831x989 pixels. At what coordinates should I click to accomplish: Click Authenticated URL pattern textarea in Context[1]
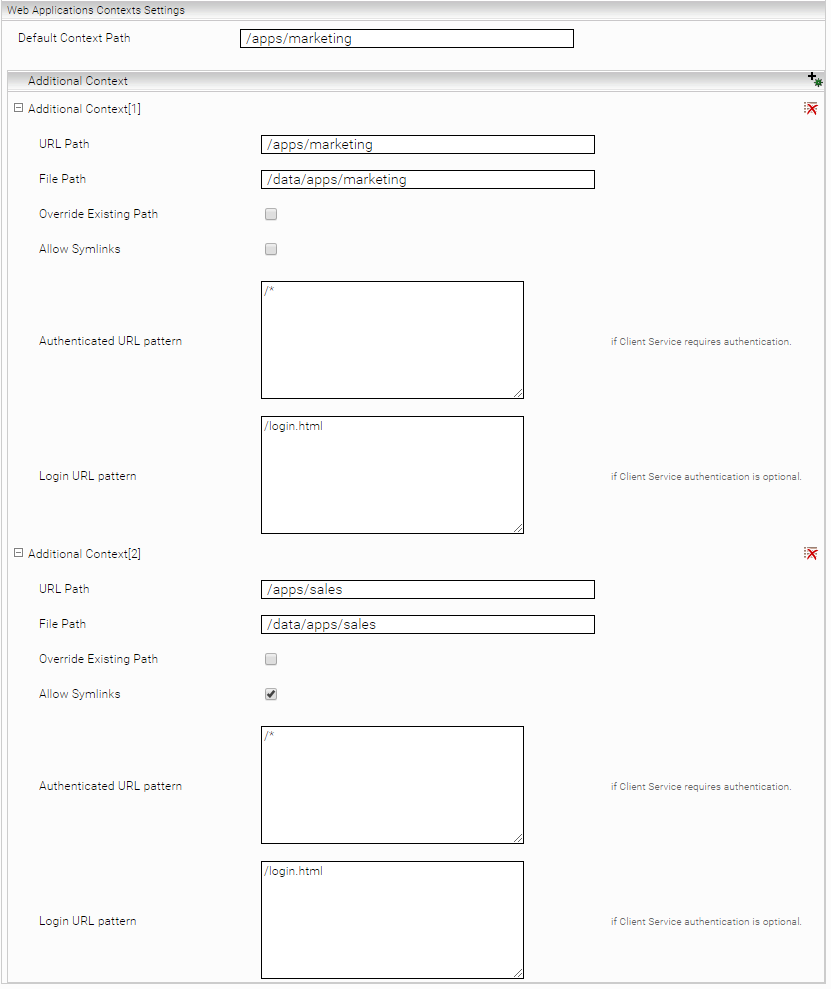coord(392,340)
